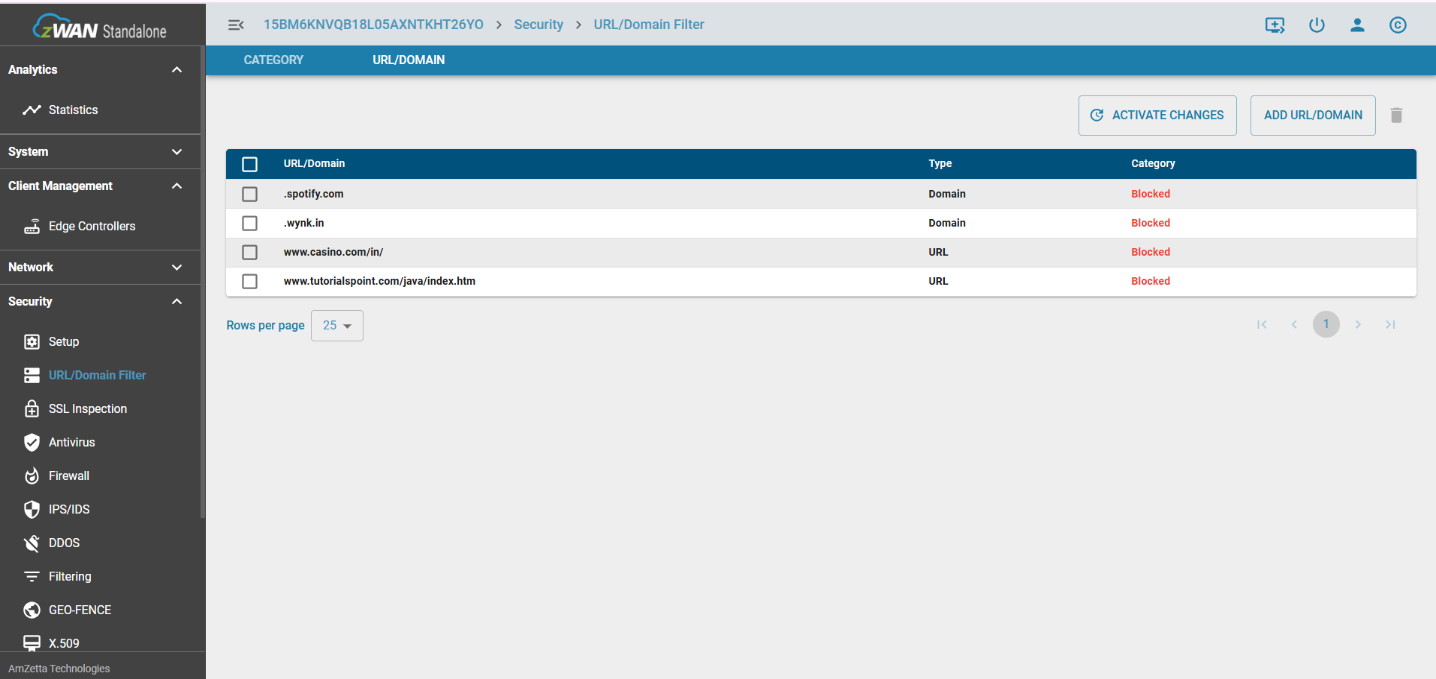This screenshot has height=679, width=1436.
Task: Click the zWAN Standalone logo
Action: pos(100,28)
